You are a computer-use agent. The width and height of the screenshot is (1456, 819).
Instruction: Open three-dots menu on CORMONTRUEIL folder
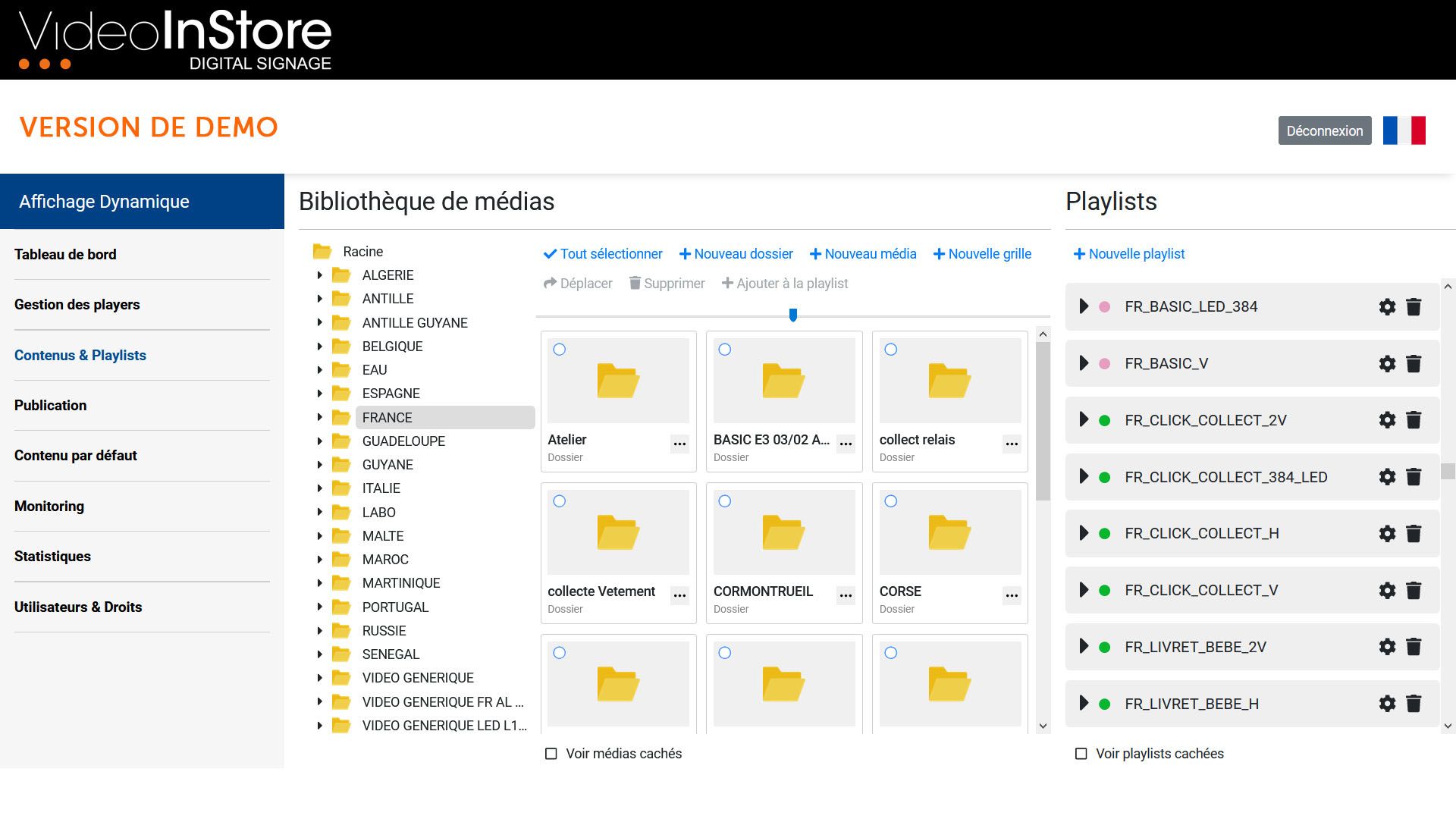pyautogui.click(x=846, y=595)
